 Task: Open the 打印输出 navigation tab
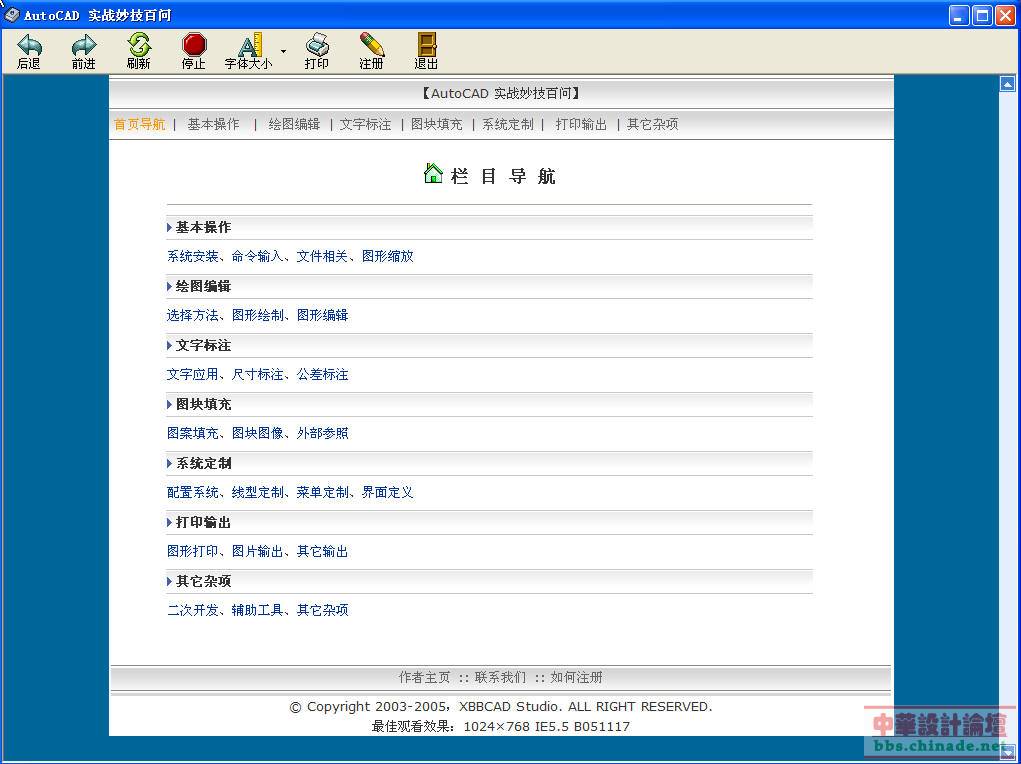pos(581,124)
